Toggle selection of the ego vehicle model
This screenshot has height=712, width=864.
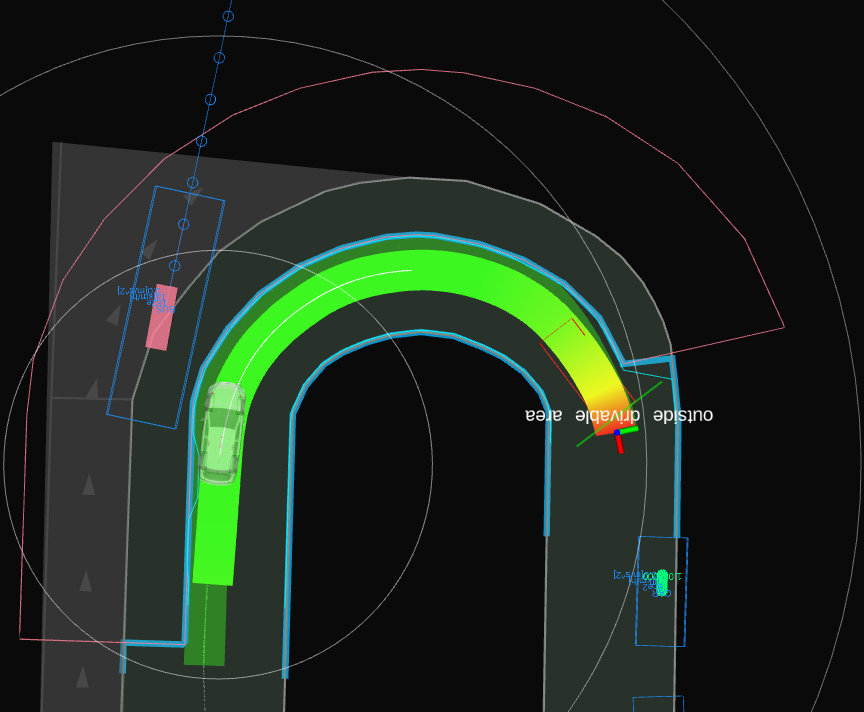tap(222, 430)
